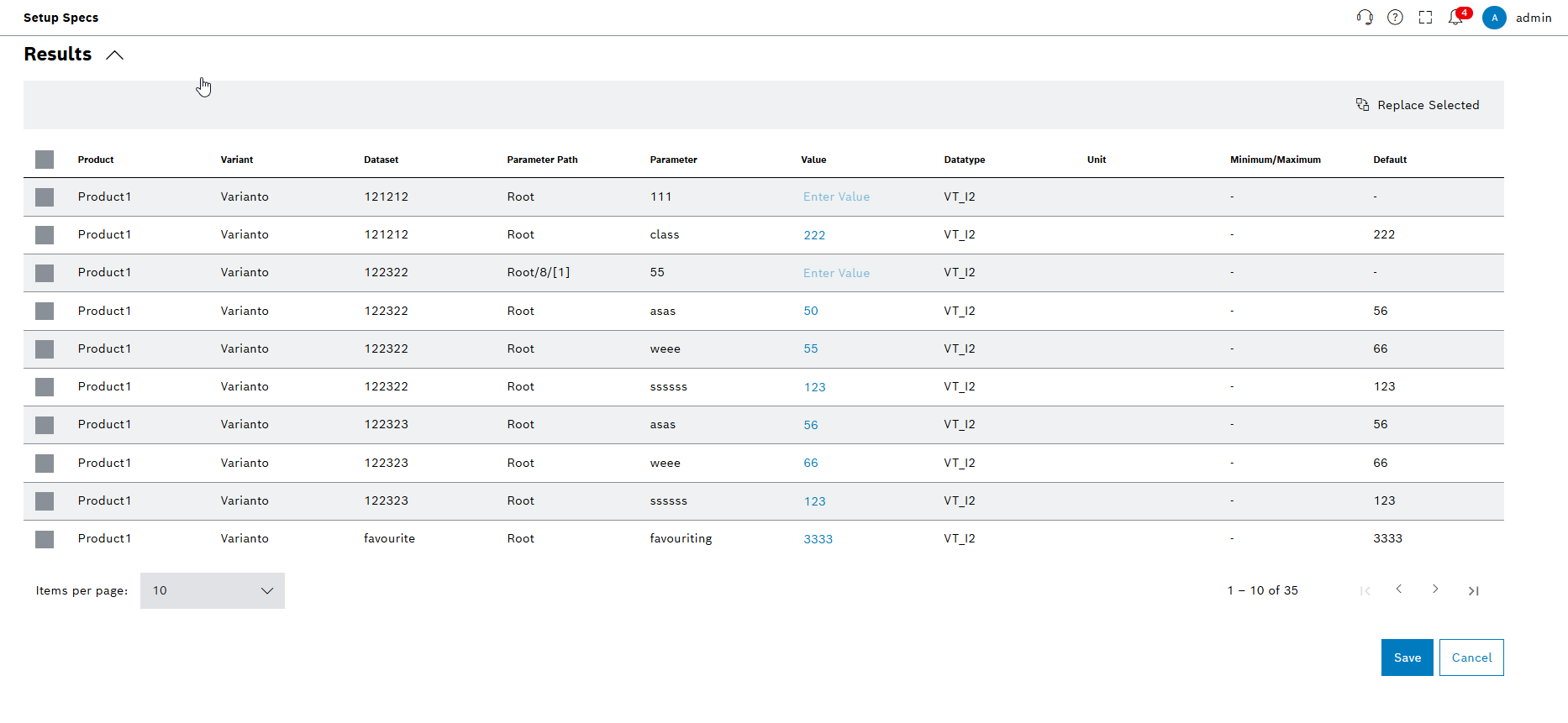Select all rows with header checkbox
The image size is (1568, 723).
pos(45,160)
